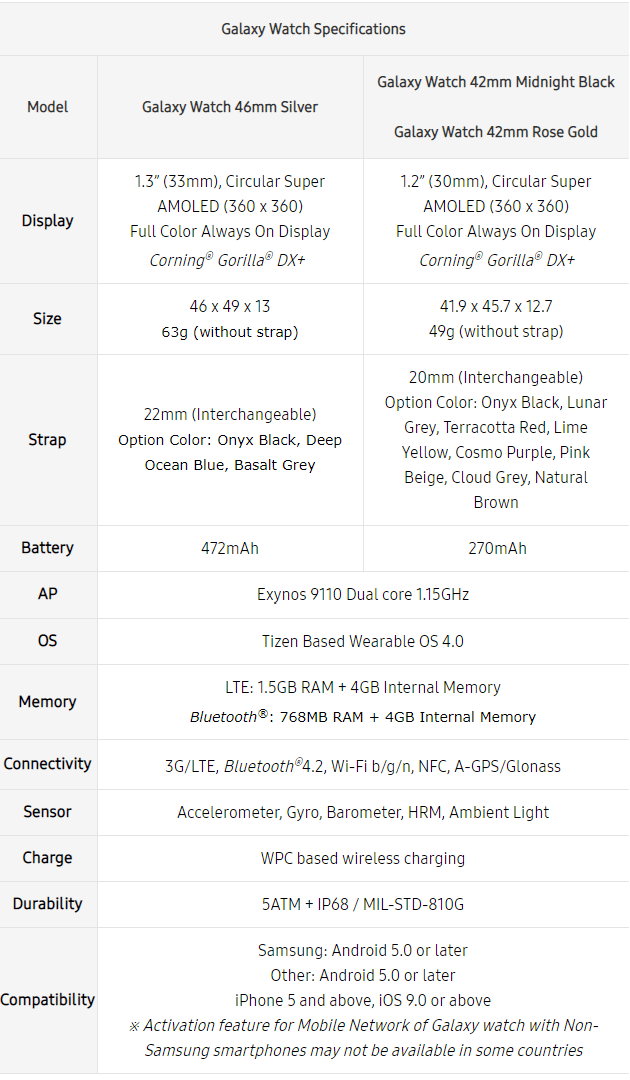Click the WPC based wireless charging text

click(x=363, y=858)
